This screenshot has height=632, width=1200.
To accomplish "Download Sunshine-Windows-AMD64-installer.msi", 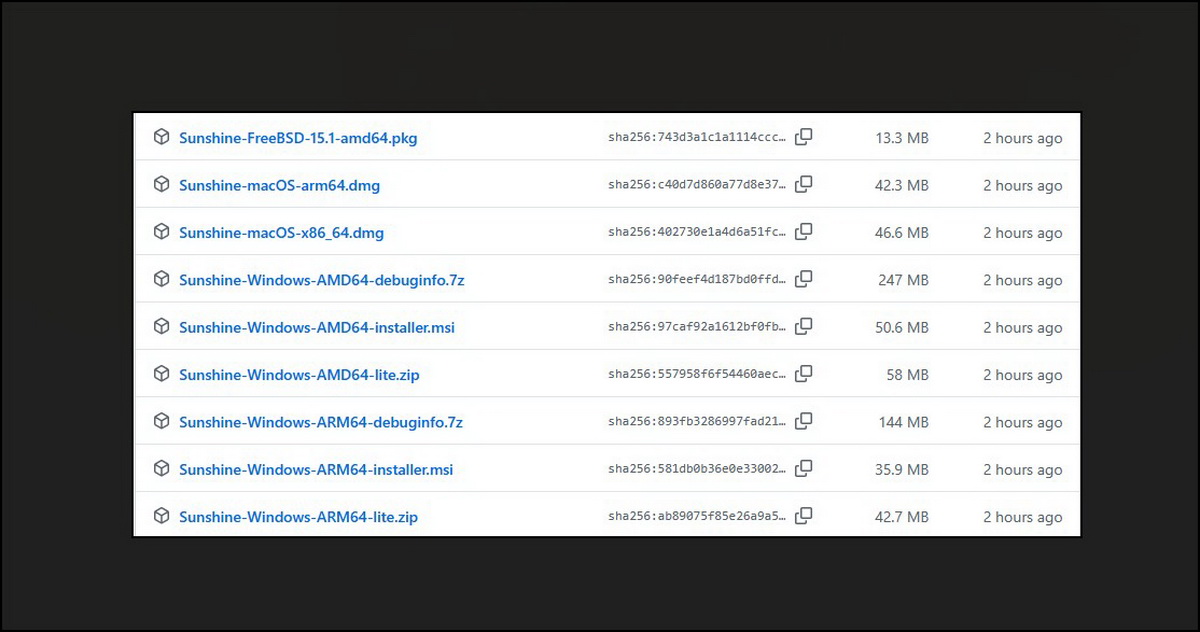I will coord(317,327).
